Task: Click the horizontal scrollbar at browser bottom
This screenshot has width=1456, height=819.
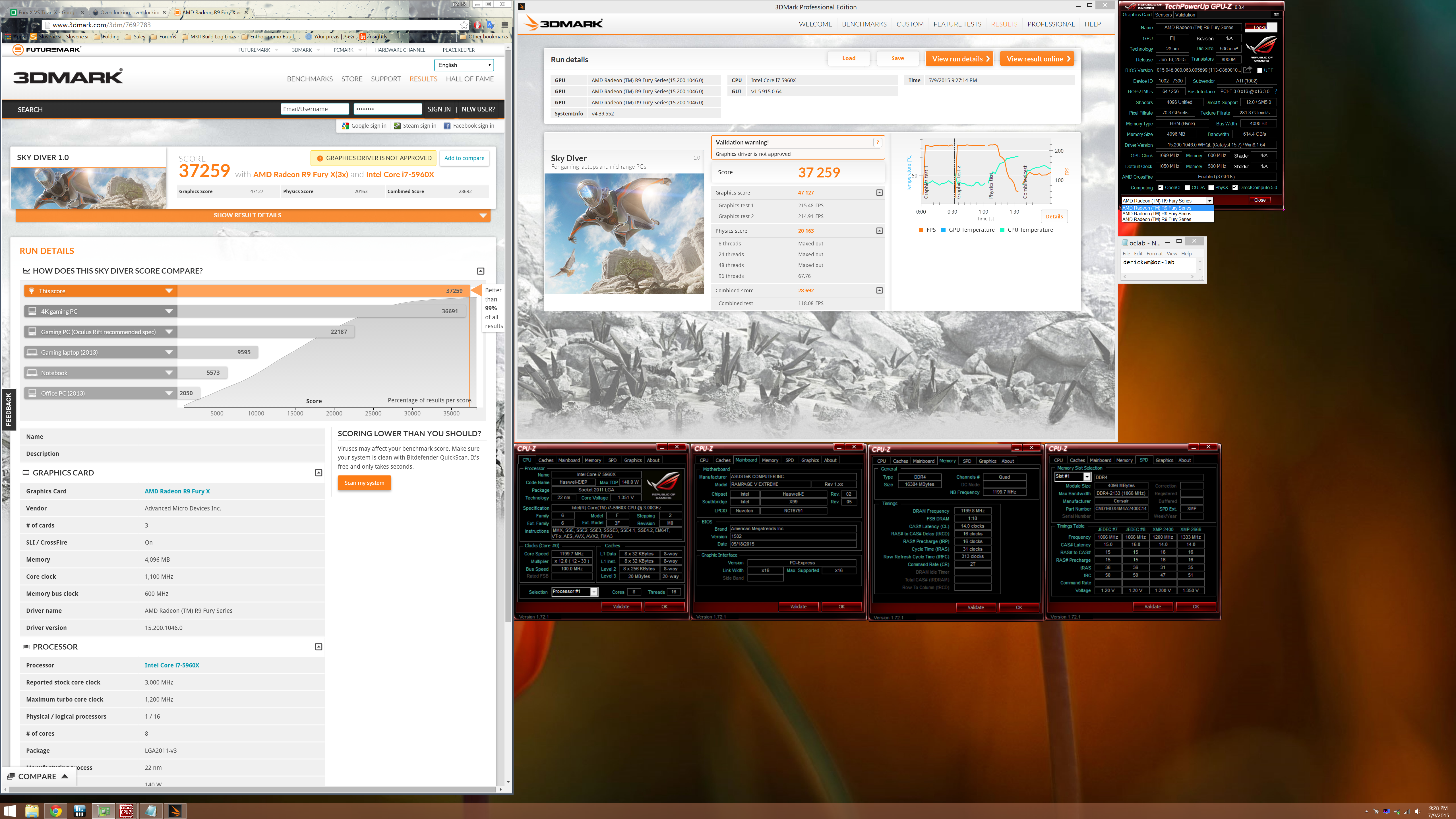Action: (x=251, y=789)
